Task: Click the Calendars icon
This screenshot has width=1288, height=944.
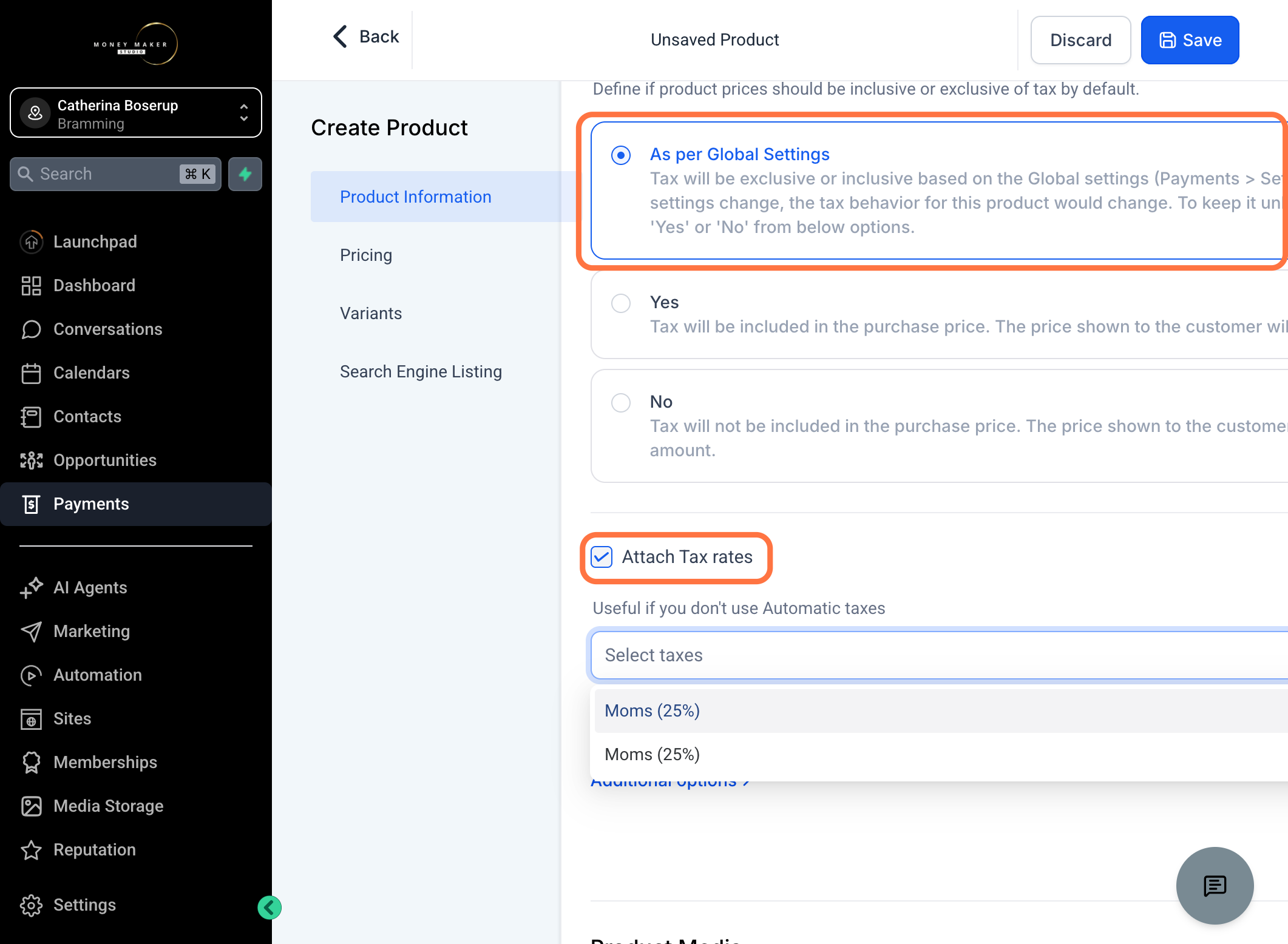Action: click(31, 373)
